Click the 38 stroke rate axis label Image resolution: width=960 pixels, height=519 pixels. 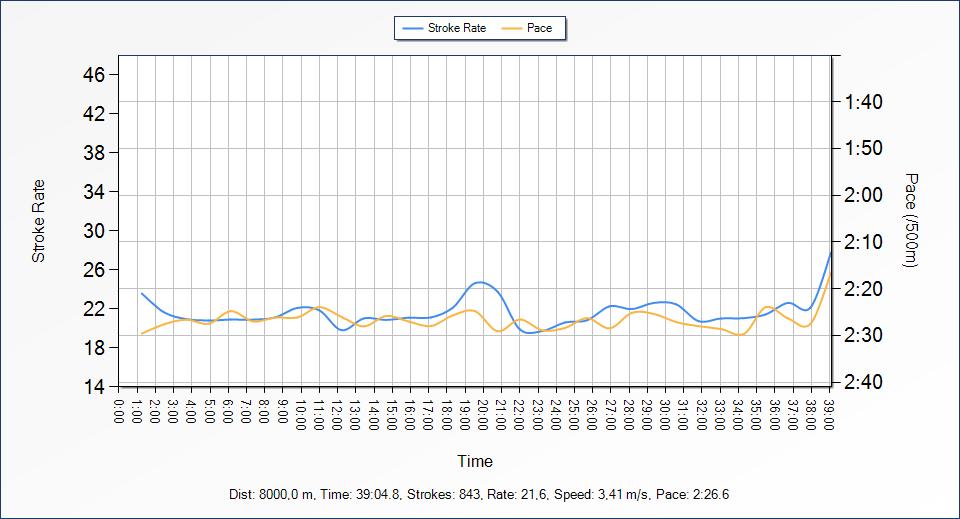(94, 152)
